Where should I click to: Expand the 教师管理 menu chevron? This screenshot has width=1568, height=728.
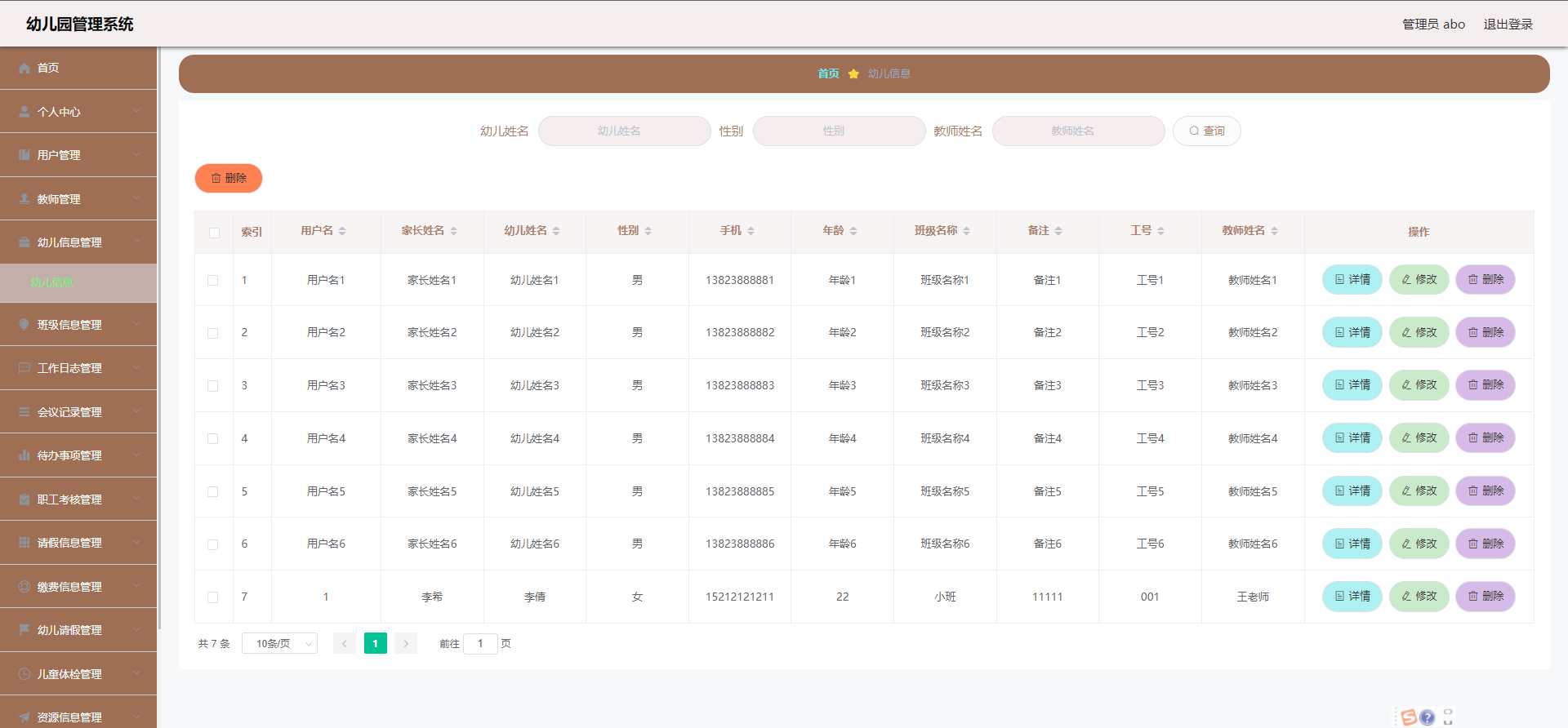click(x=136, y=198)
